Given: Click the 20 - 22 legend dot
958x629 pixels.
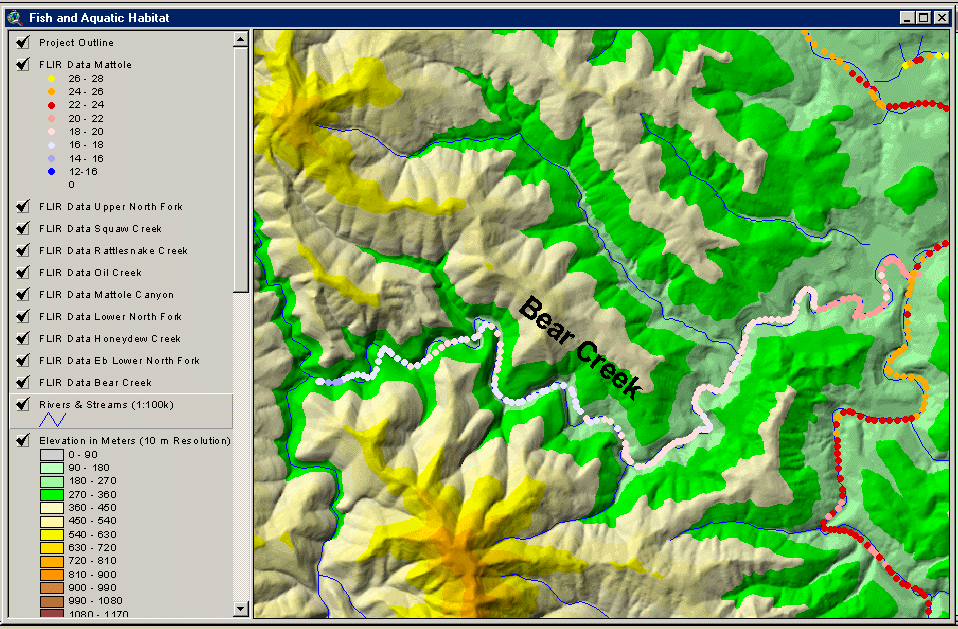Looking at the screenshot, I should tap(52, 118).
